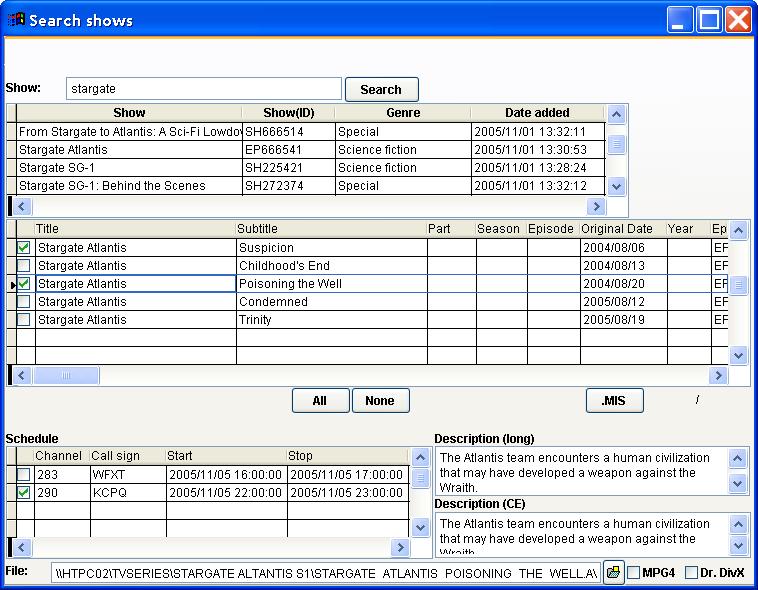
Task: Select Stargate Atlantis row in shows table
Action: pos(311,149)
